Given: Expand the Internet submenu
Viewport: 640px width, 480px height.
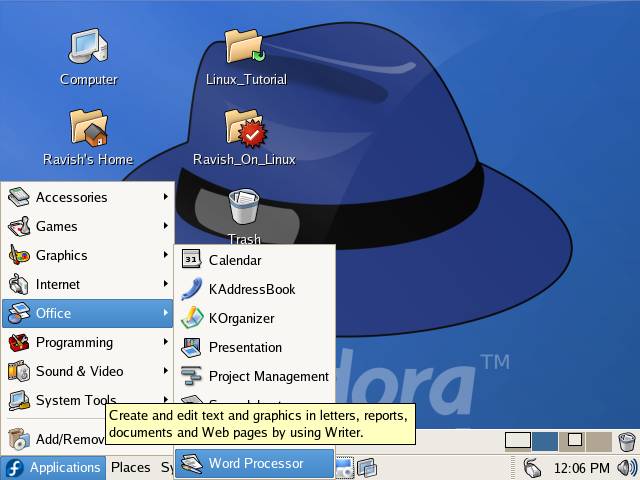Looking at the screenshot, I should (x=58, y=284).
